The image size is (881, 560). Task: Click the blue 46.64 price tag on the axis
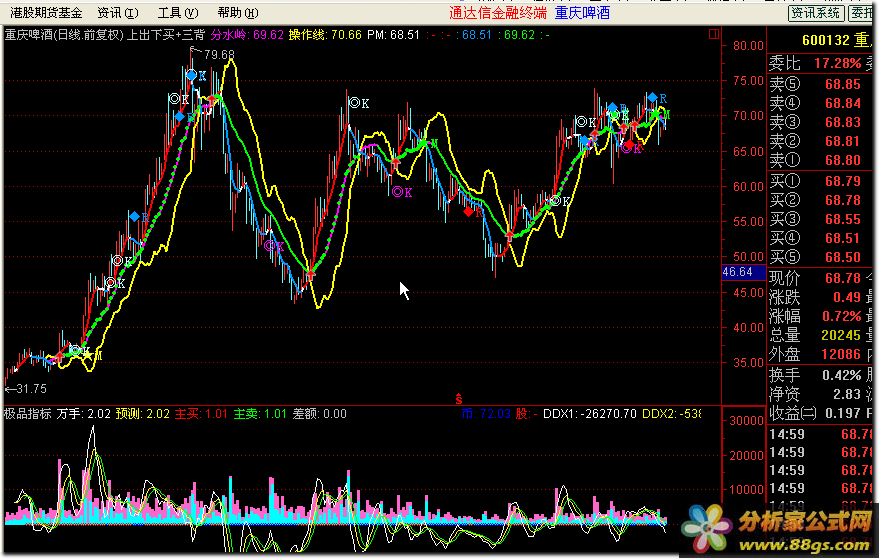(x=743, y=272)
